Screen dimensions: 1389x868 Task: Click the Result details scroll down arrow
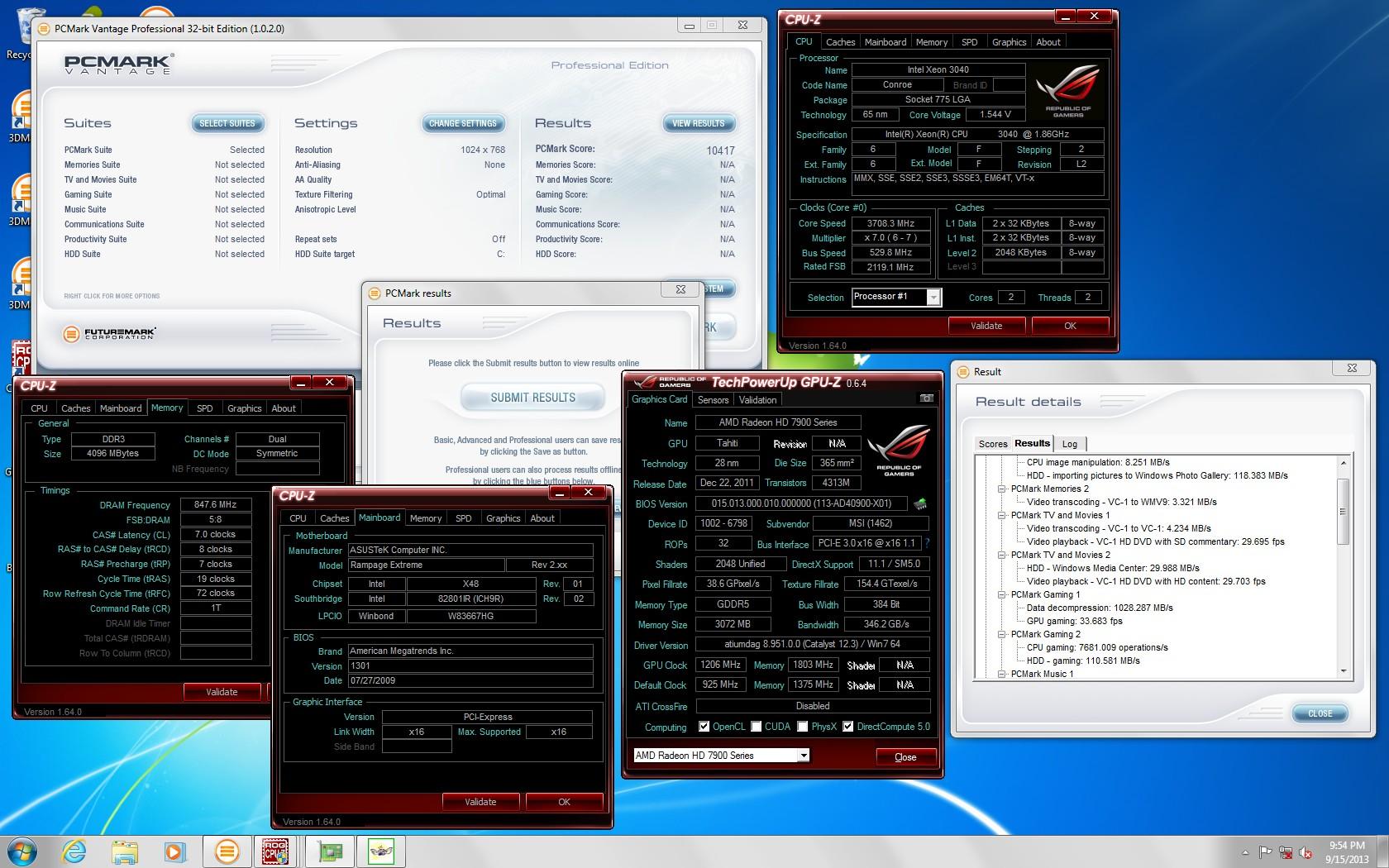click(x=1344, y=671)
